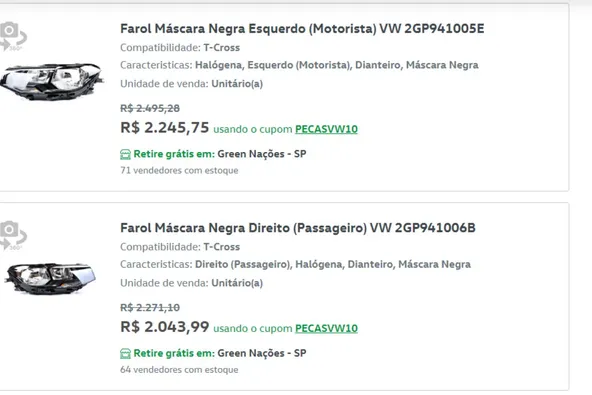Click the PECASVW10 coupon link in the second listing
The image size is (592, 395).
click(326, 329)
